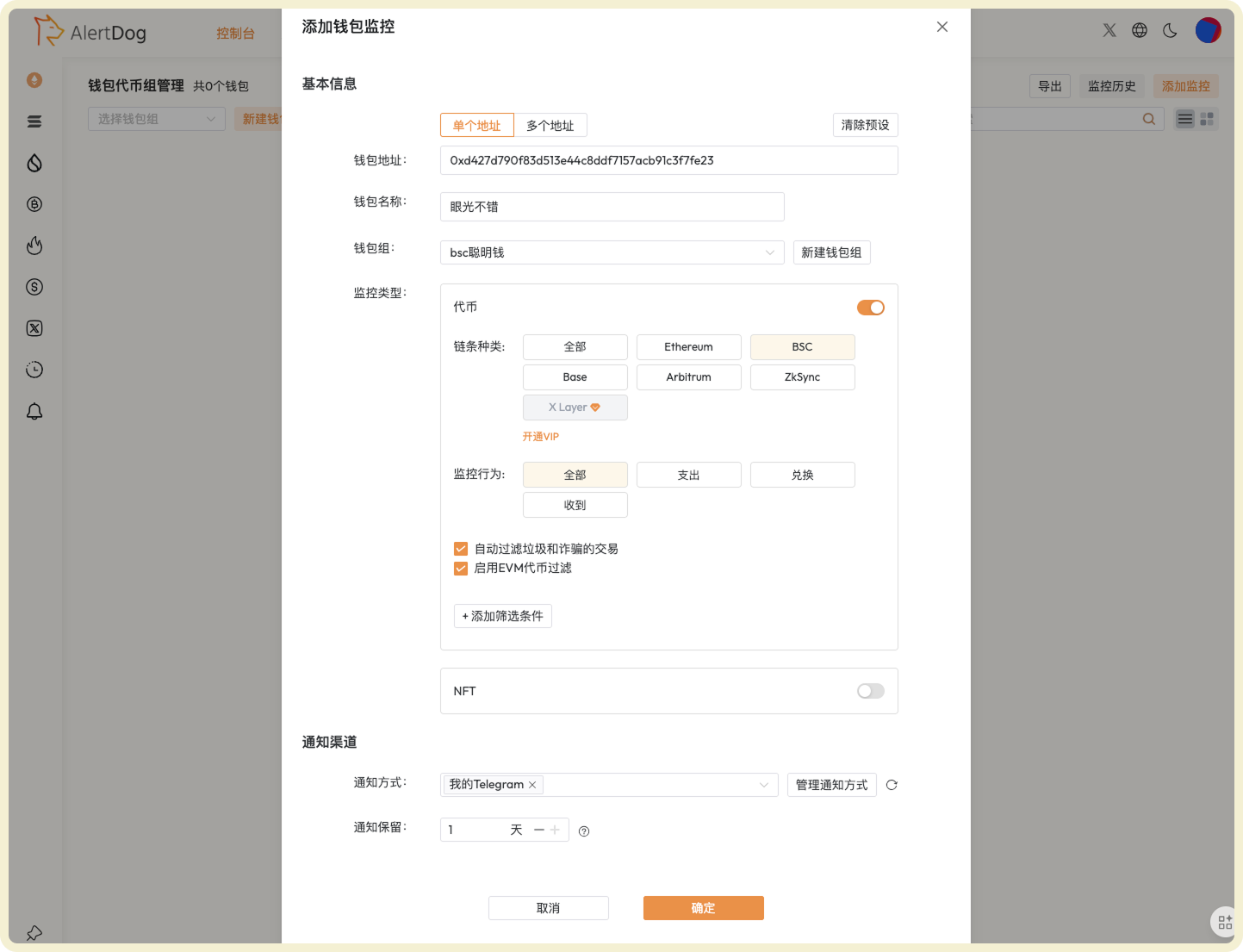This screenshot has height=952, width=1243.
Task: Remove the 我的Telegram tag
Action: point(532,785)
